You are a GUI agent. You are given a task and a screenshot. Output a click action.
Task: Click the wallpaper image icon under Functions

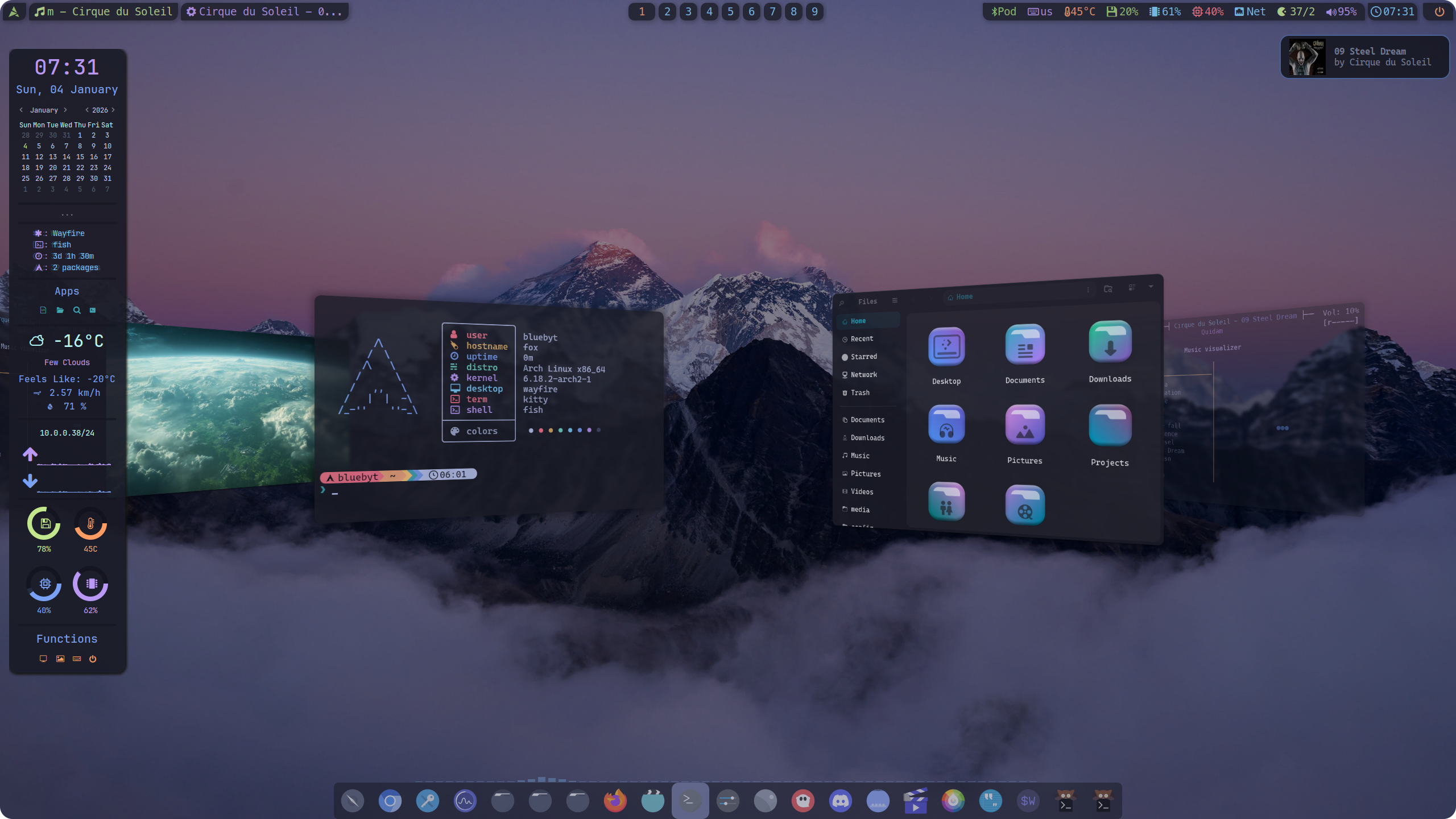pos(60,659)
